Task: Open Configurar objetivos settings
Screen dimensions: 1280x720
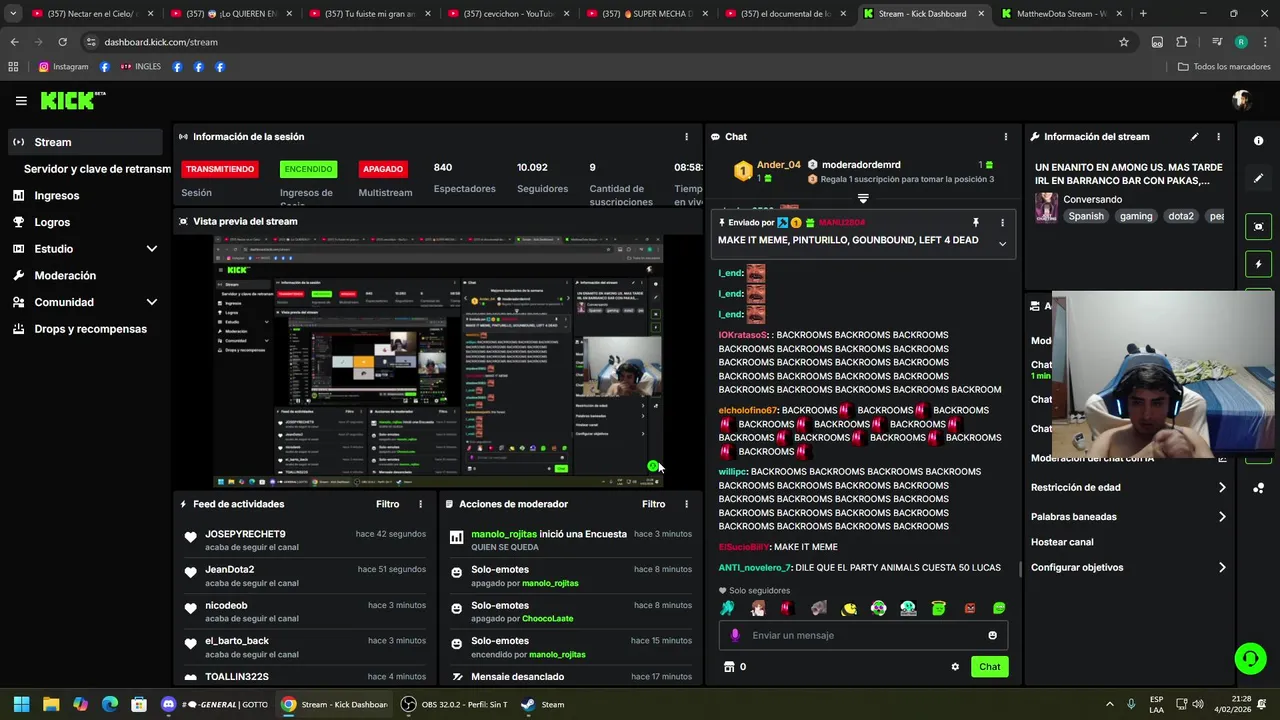Action: [x=1129, y=568]
